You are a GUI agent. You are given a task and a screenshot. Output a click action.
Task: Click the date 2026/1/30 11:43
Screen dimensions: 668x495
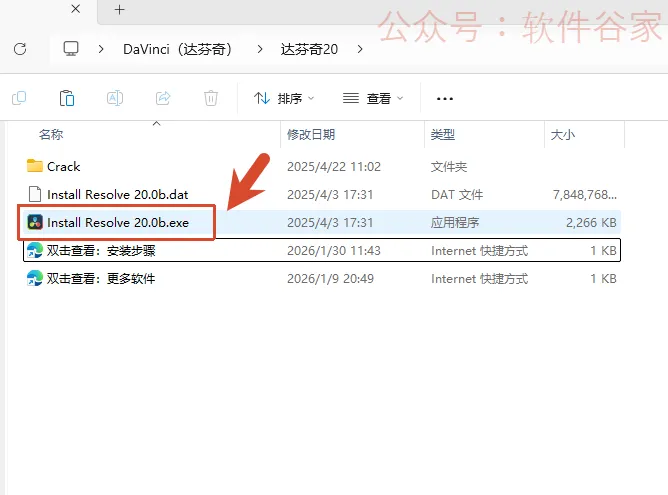tap(334, 251)
